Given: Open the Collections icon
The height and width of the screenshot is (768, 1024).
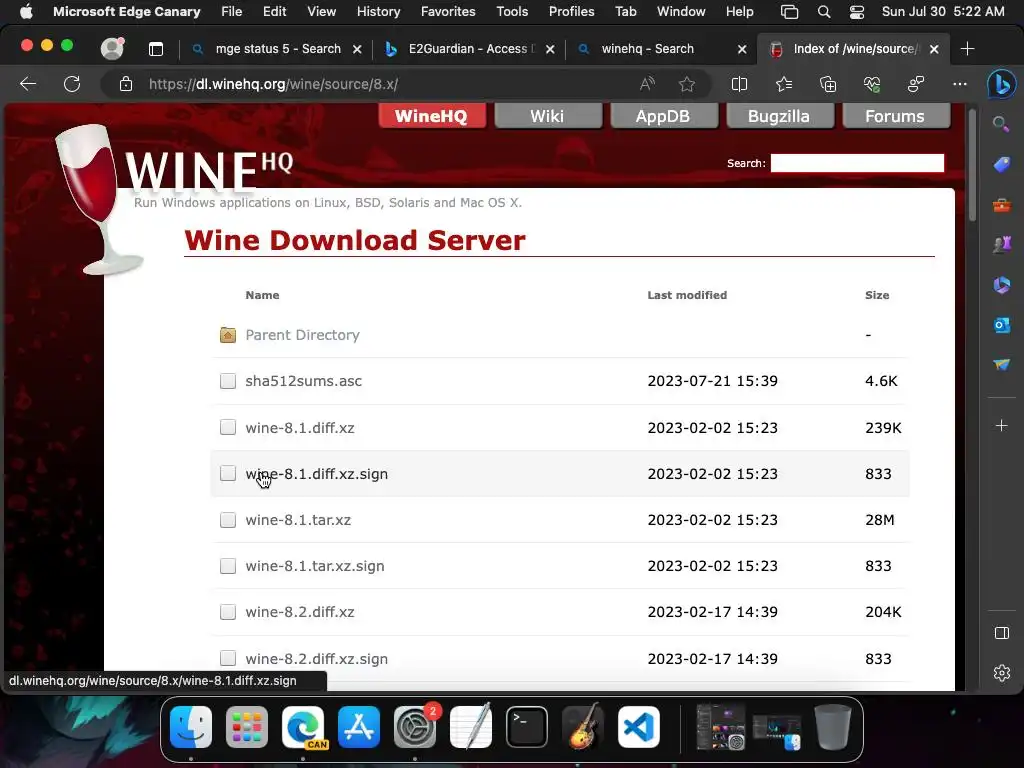Looking at the screenshot, I should [828, 84].
